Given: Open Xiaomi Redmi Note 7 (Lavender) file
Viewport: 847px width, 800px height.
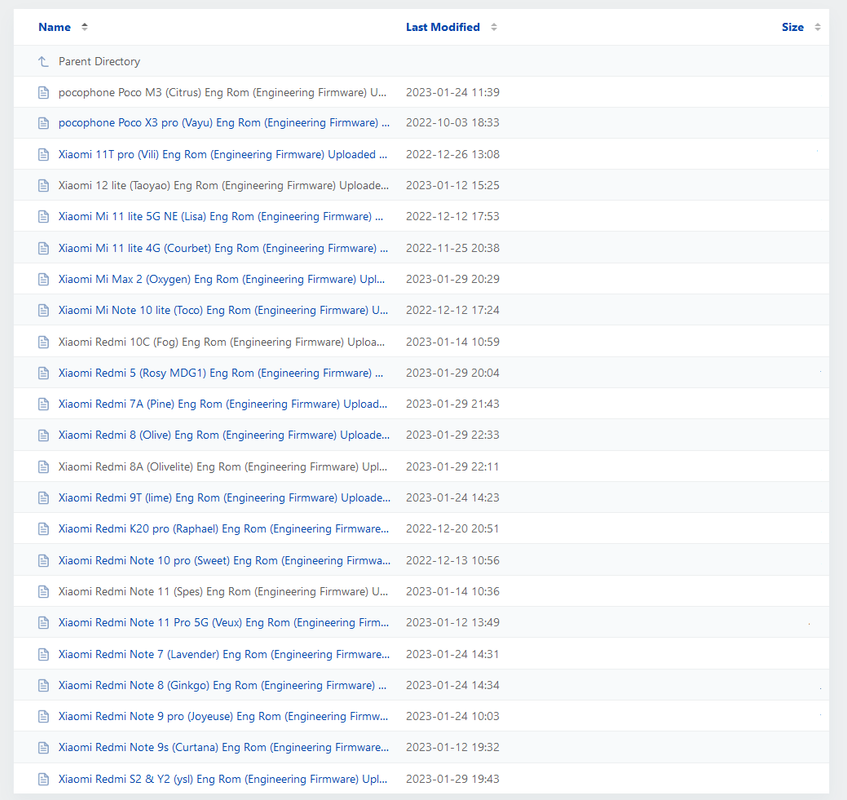Looking at the screenshot, I should click(224, 654).
